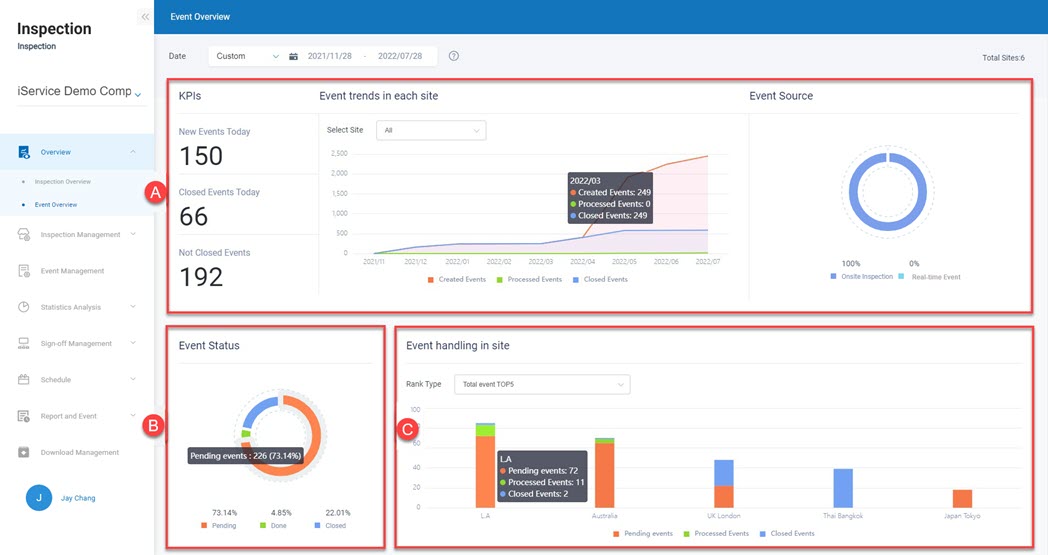Collapse the sidebar with double-chevron icon
Viewport: 1048px width, 555px height.
point(145,17)
